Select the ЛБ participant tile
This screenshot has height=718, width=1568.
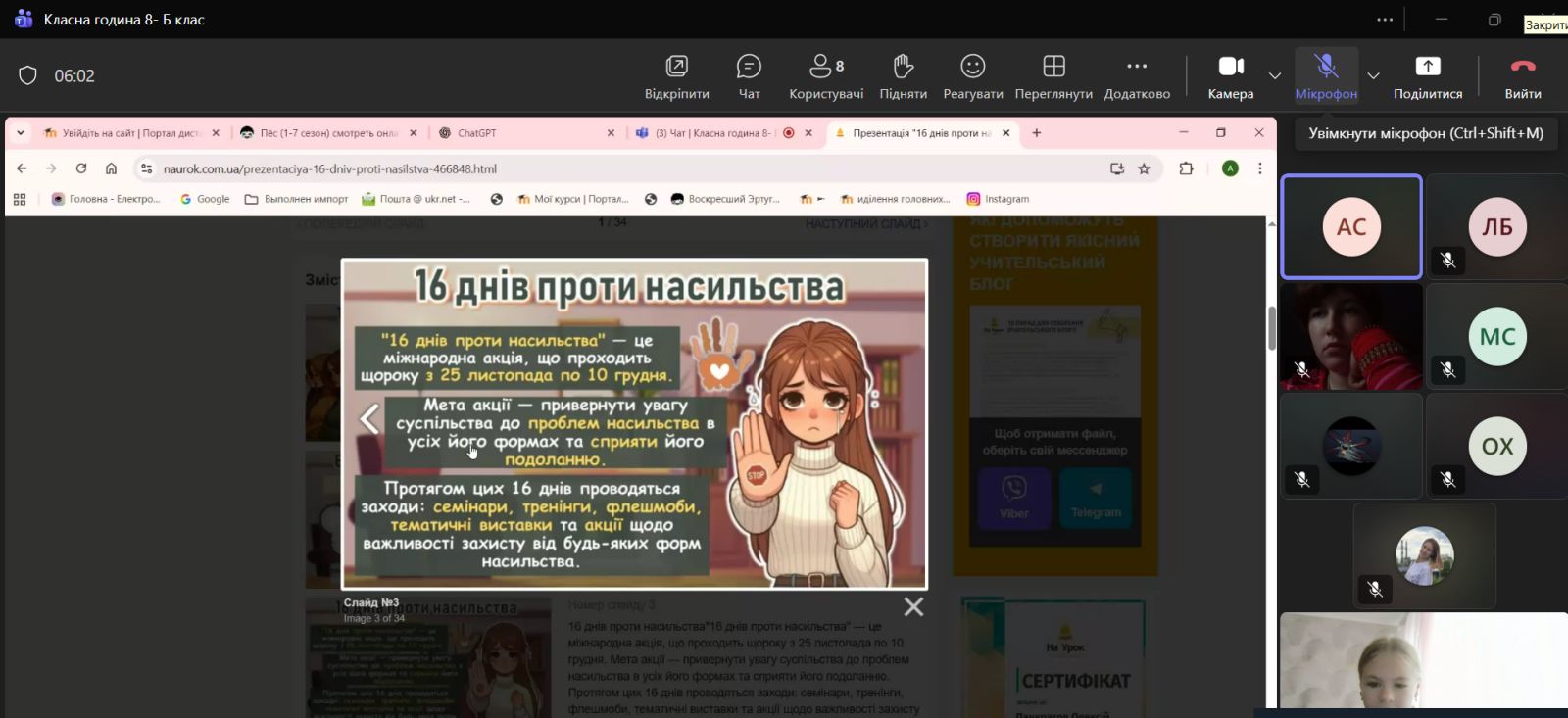tap(1496, 227)
